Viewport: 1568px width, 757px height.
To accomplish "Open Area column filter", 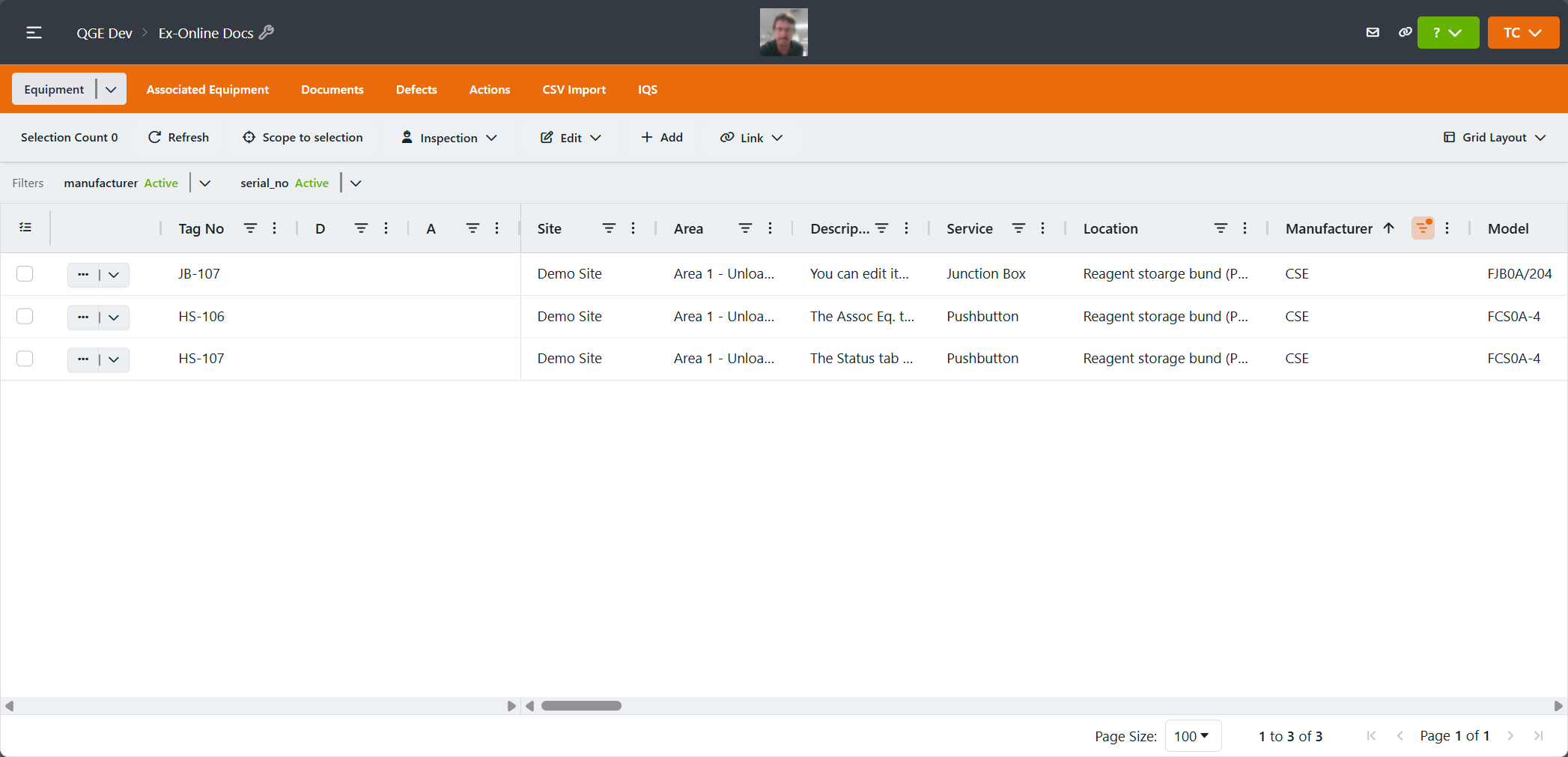I will pyautogui.click(x=746, y=228).
